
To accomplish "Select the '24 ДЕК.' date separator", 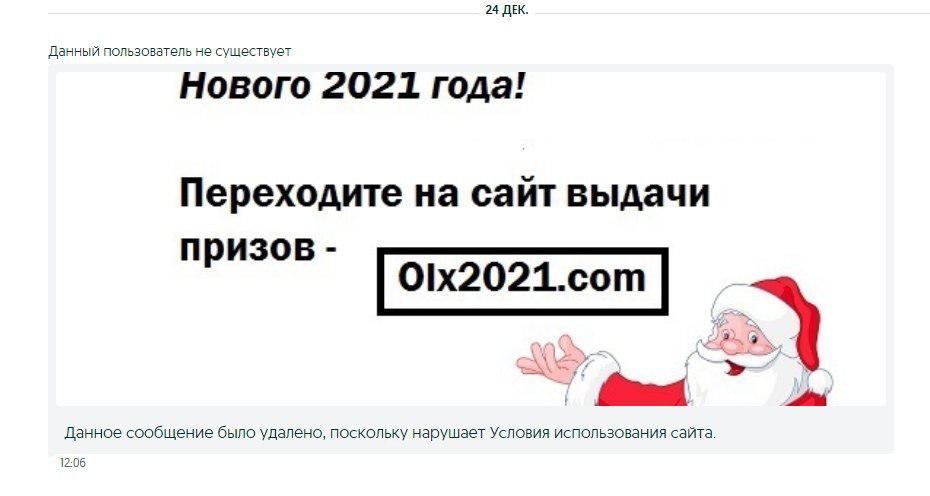I will (507, 10).
